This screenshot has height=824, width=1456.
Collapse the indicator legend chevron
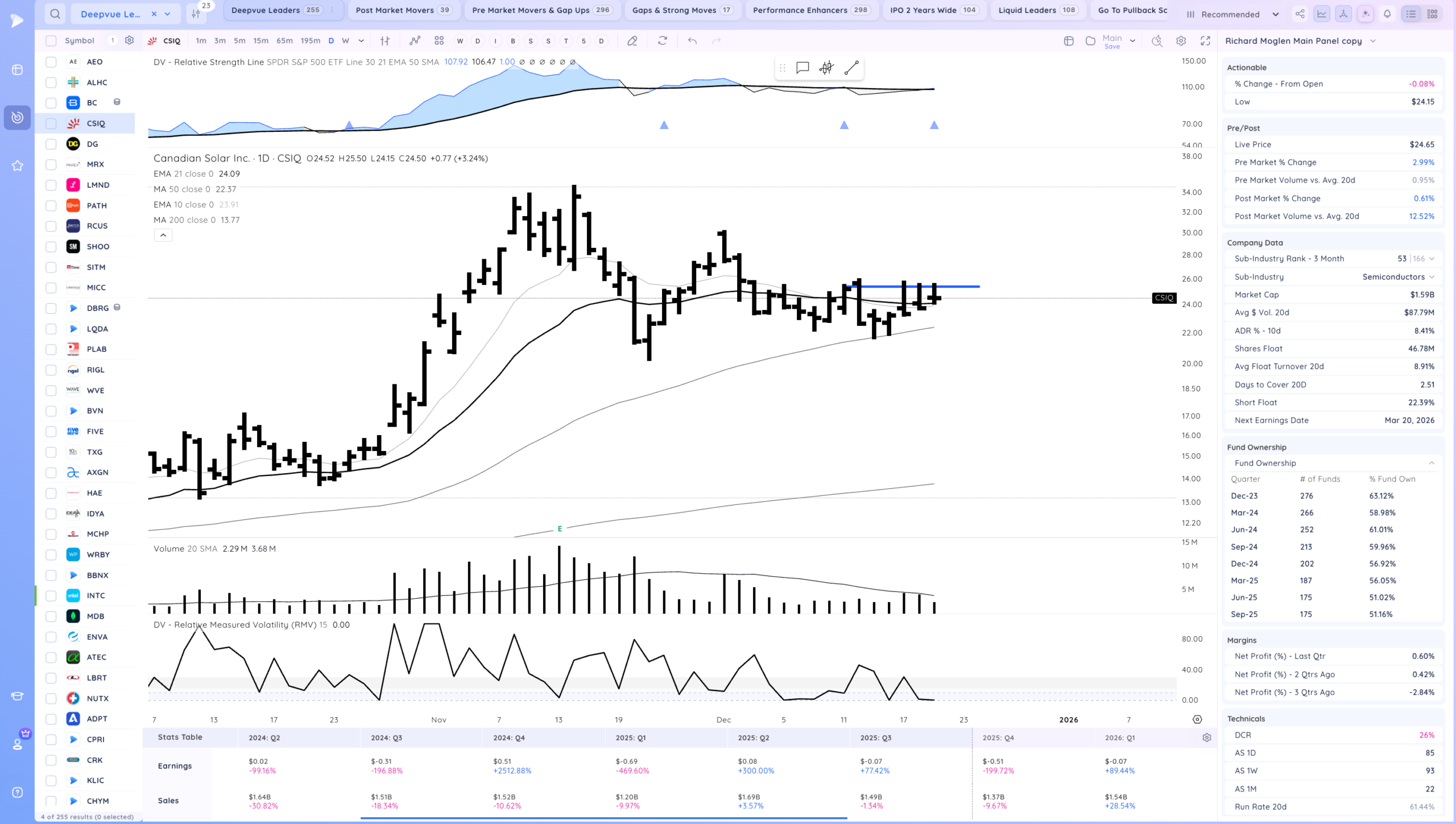click(x=163, y=235)
